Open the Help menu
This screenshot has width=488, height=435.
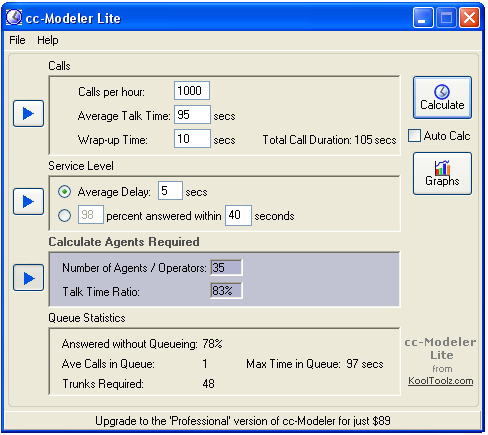[48, 40]
